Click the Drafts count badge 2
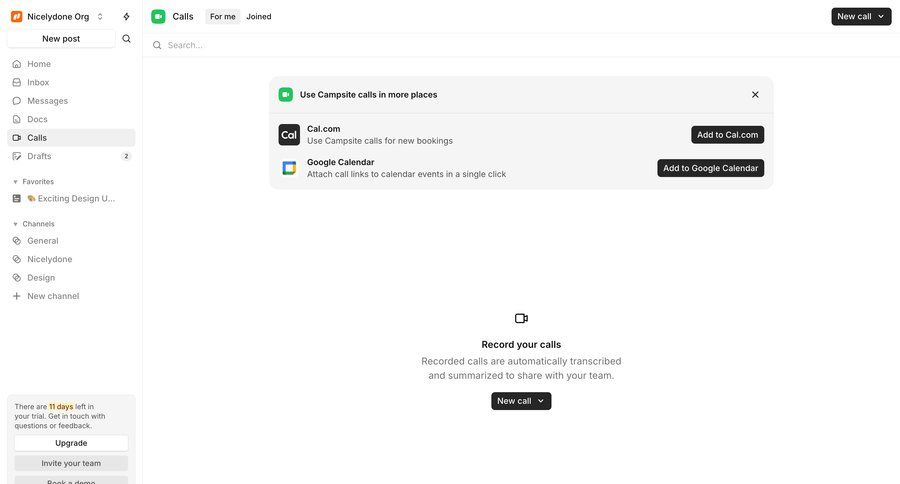Viewport: 900px width, 484px height. pyautogui.click(x=126, y=156)
